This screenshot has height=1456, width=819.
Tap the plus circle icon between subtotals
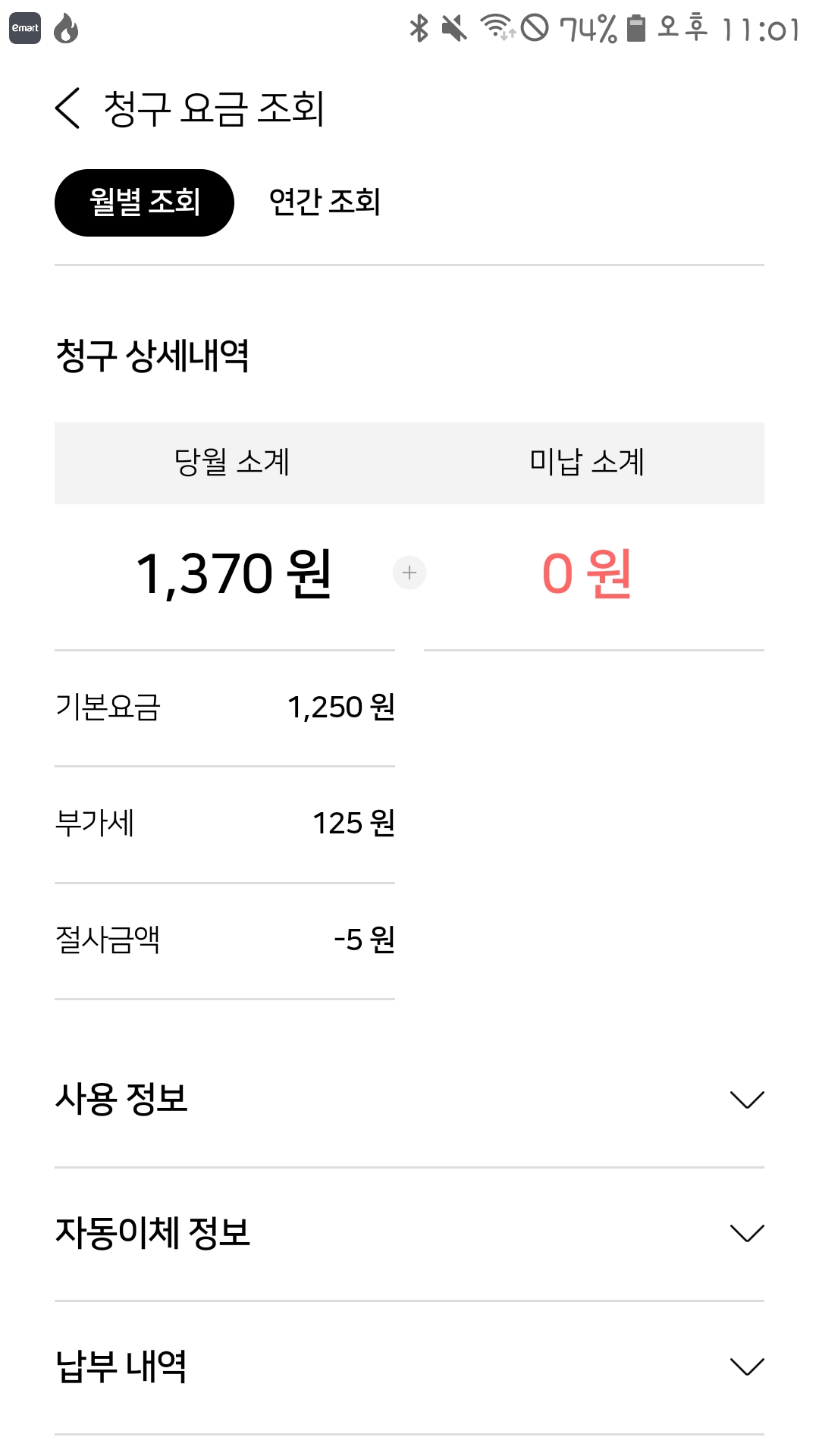tap(409, 573)
